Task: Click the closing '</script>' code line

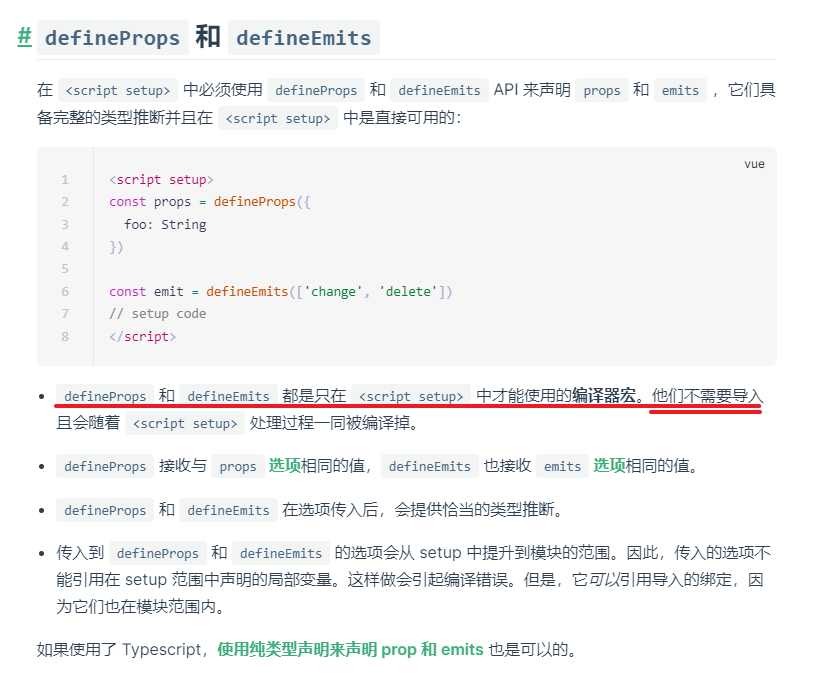Action: (x=142, y=336)
